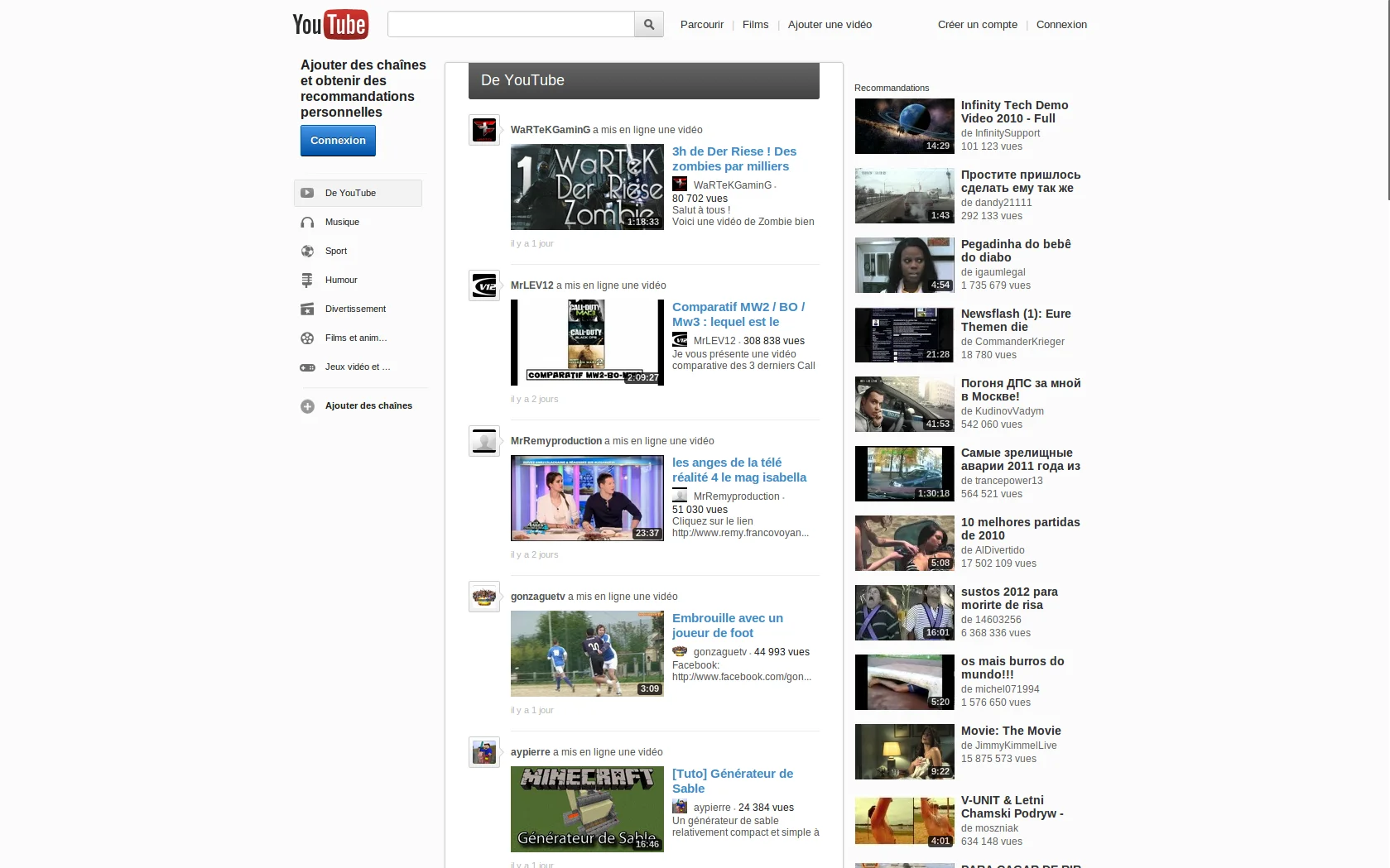Open Погоня ДПС за мной thumbnail
1390x868 pixels.
(905, 405)
